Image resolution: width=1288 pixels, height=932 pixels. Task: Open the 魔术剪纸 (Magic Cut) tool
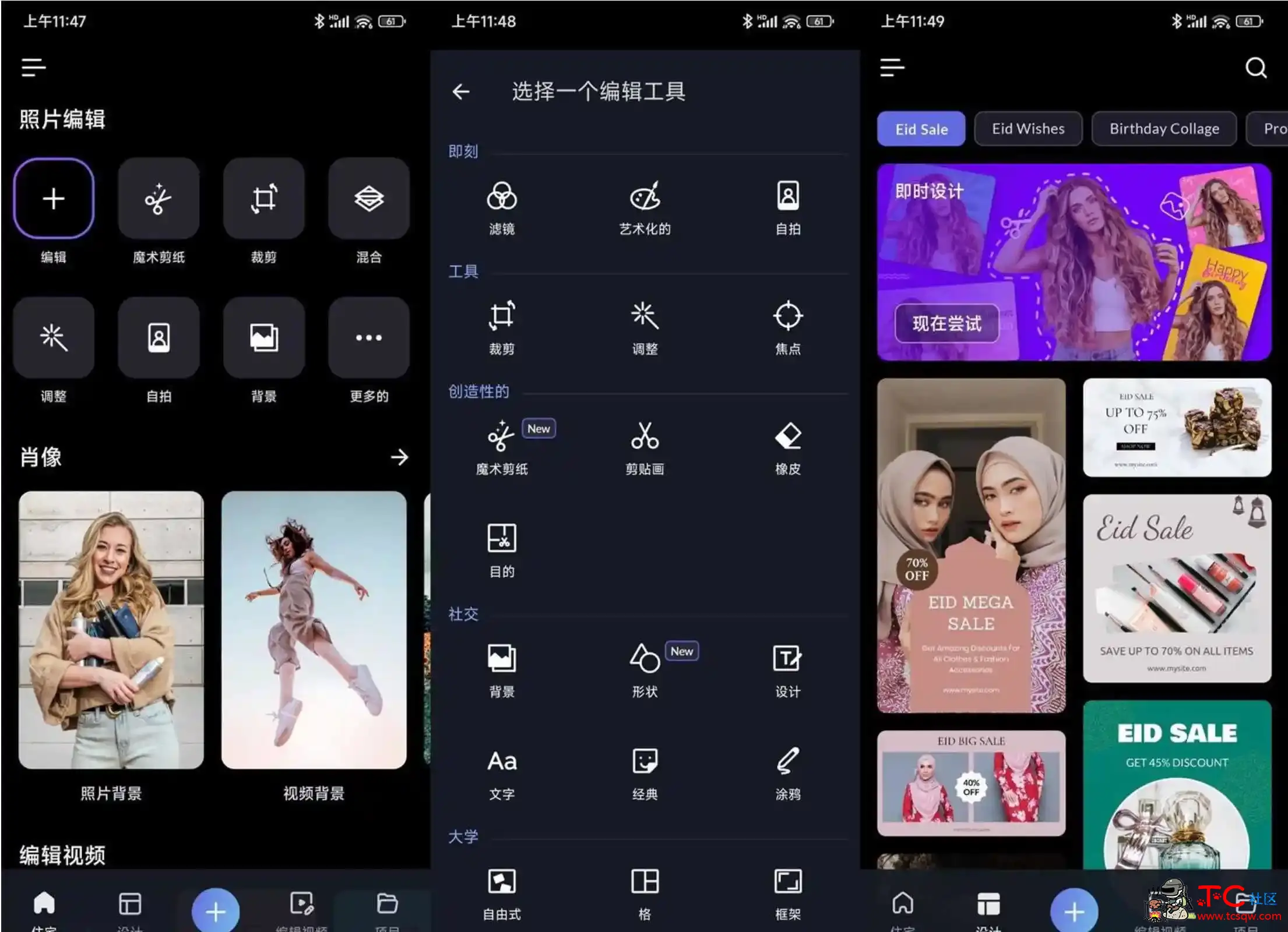click(502, 447)
